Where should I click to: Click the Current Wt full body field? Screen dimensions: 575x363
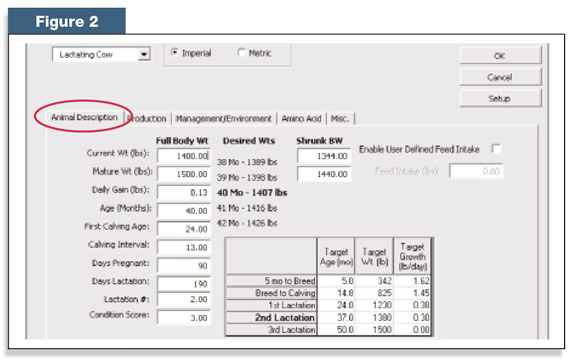(x=184, y=156)
